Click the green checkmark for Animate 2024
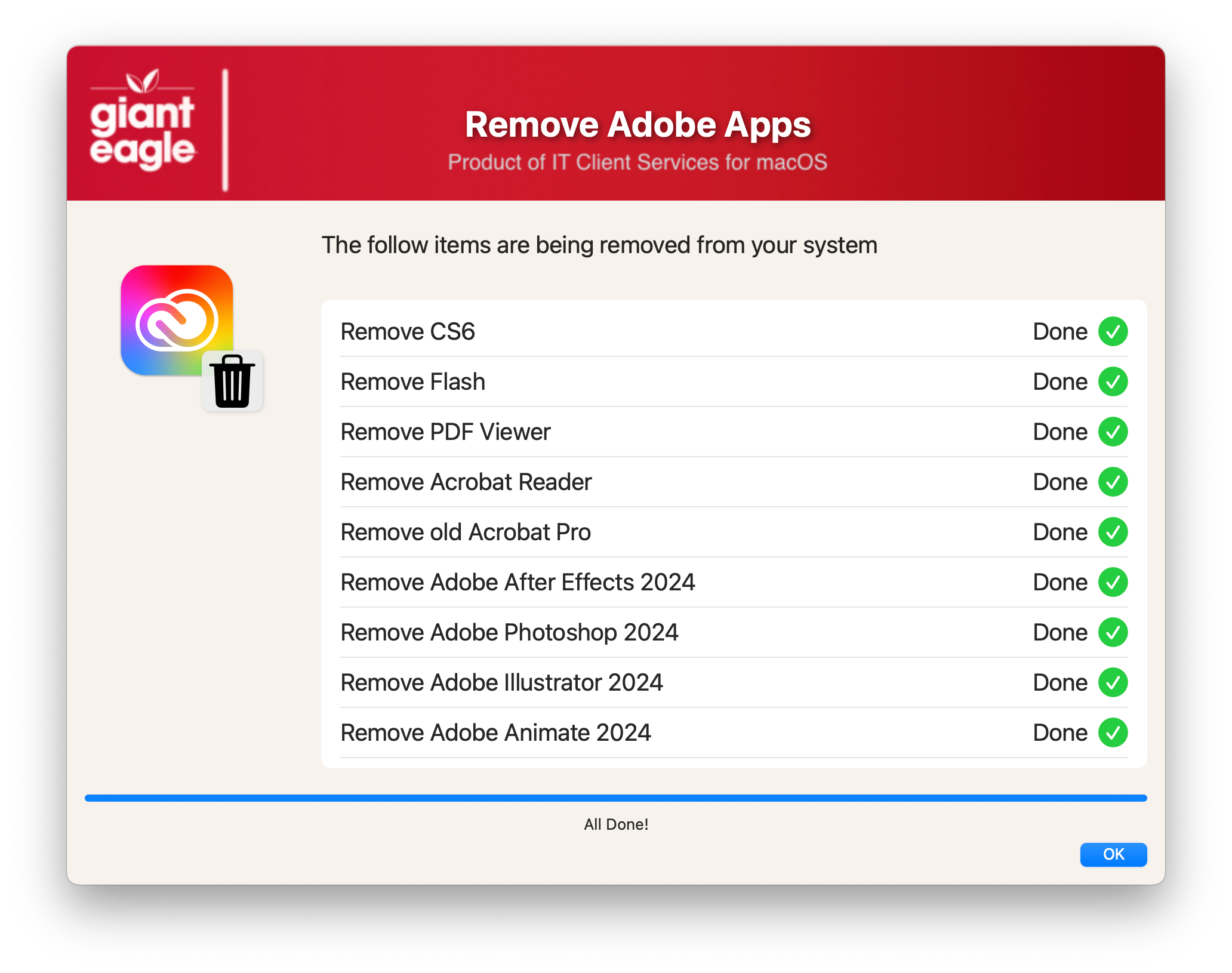This screenshot has height=973, width=1232. tap(1113, 732)
